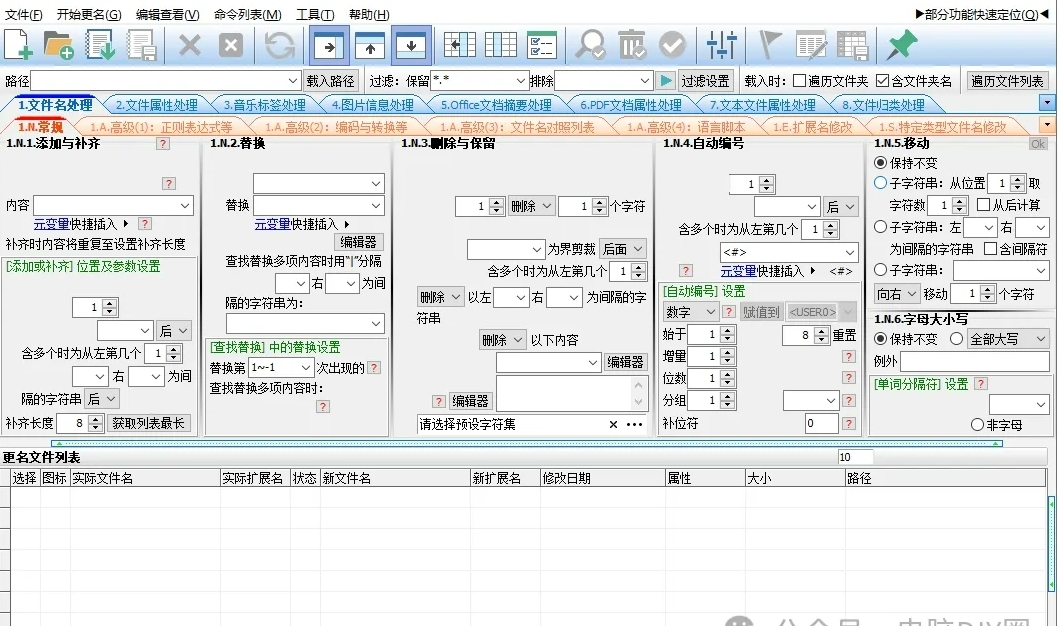Click the table save icon
Screen dimensions: 1061x626
click(853, 45)
